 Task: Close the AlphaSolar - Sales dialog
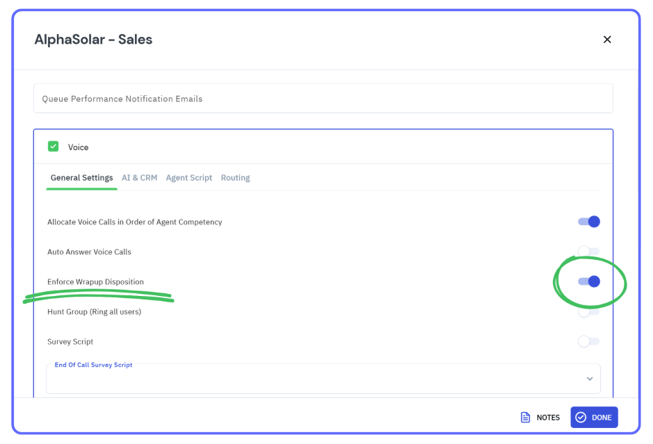pos(607,40)
